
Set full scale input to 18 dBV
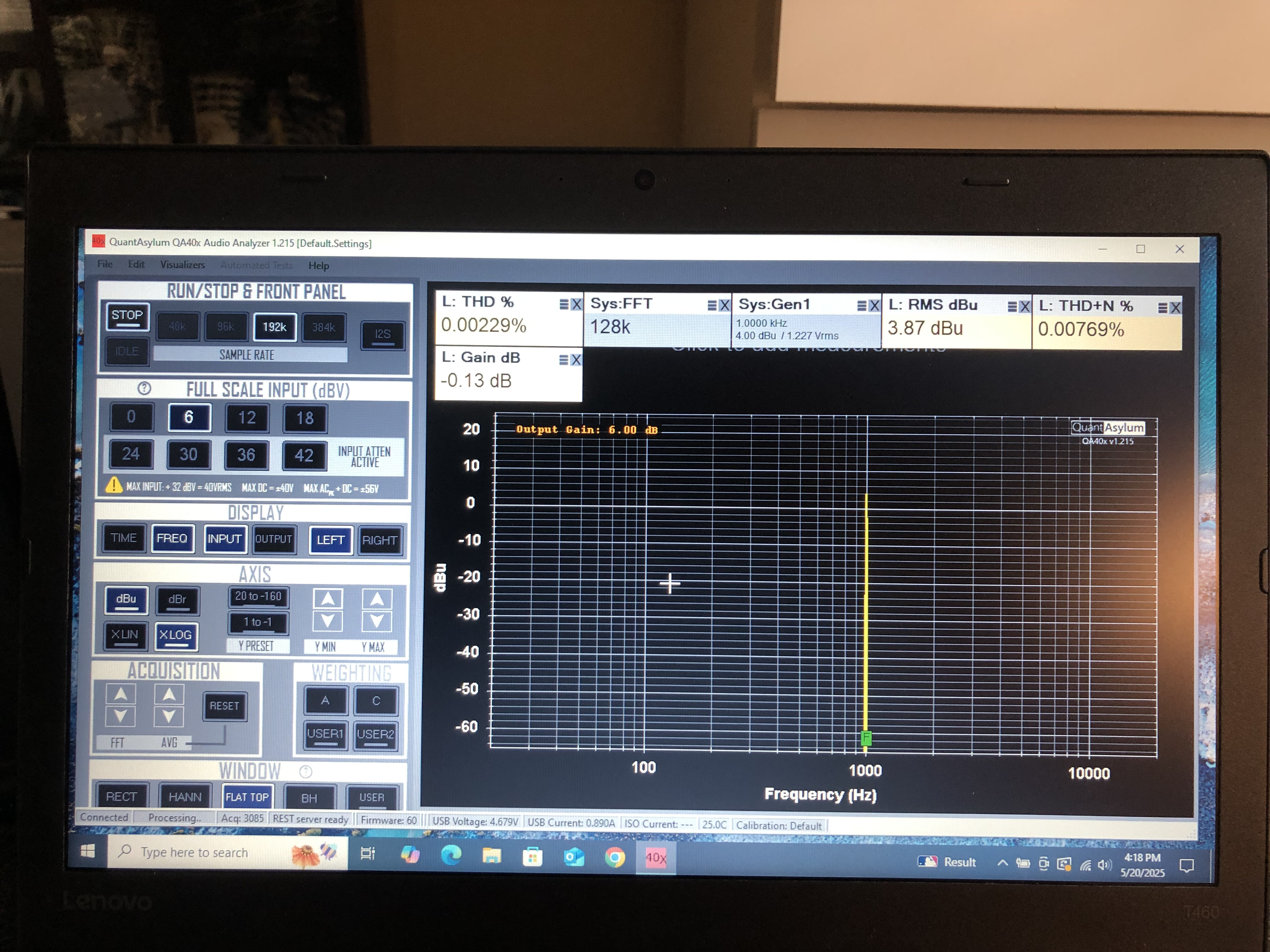305,418
